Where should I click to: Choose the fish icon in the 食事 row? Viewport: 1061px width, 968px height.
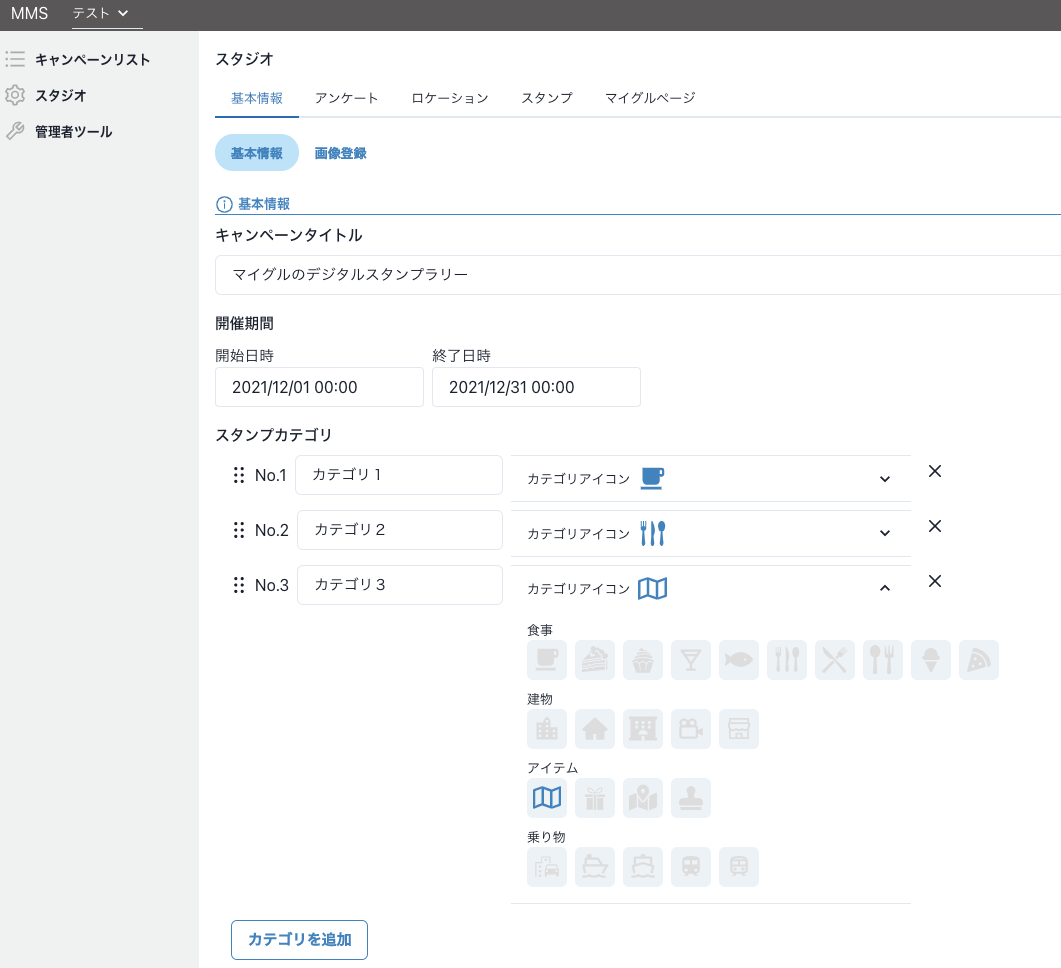coord(739,660)
